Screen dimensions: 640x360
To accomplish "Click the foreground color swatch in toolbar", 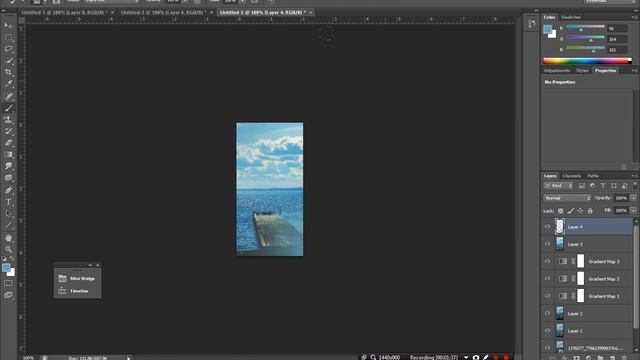I will pos(6,268).
